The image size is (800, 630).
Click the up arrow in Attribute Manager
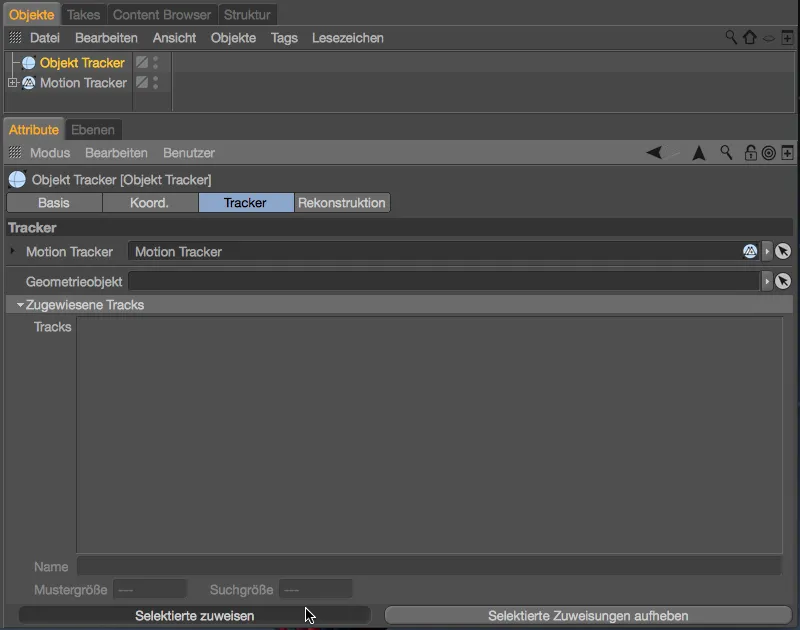pyautogui.click(x=698, y=153)
